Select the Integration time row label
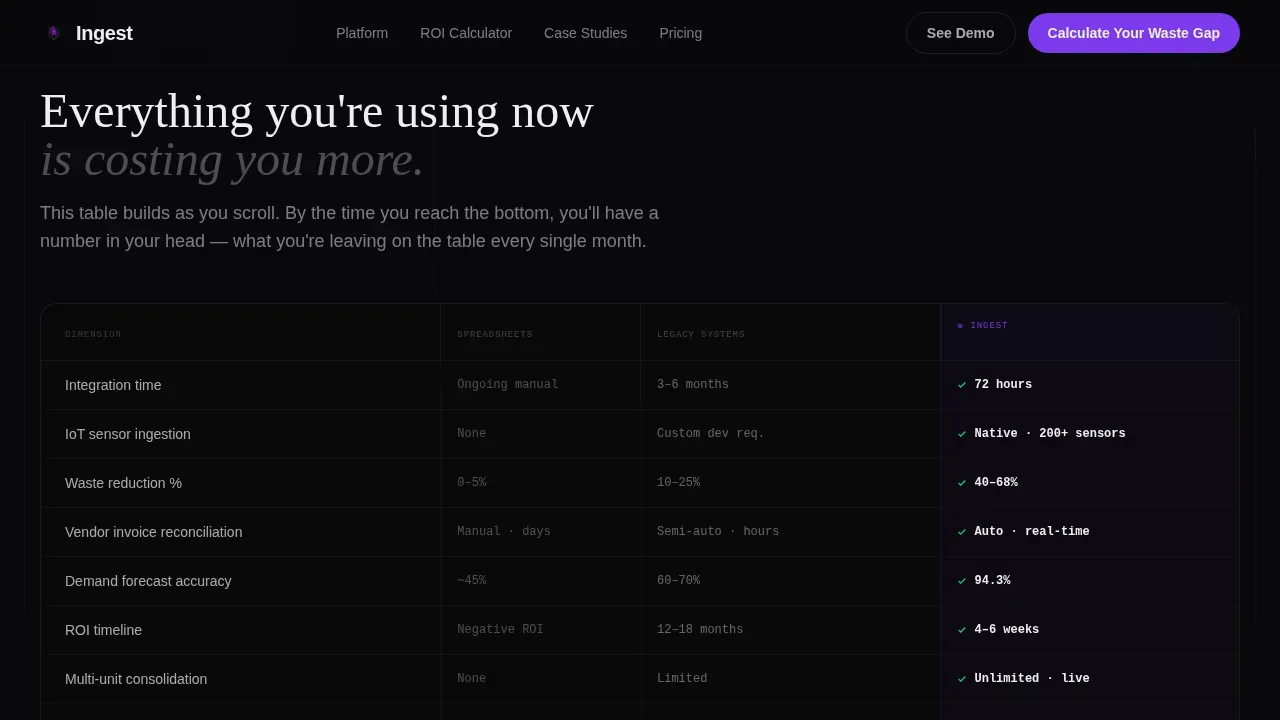The height and width of the screenshot is (720, 1280). (x=113, y=385)
